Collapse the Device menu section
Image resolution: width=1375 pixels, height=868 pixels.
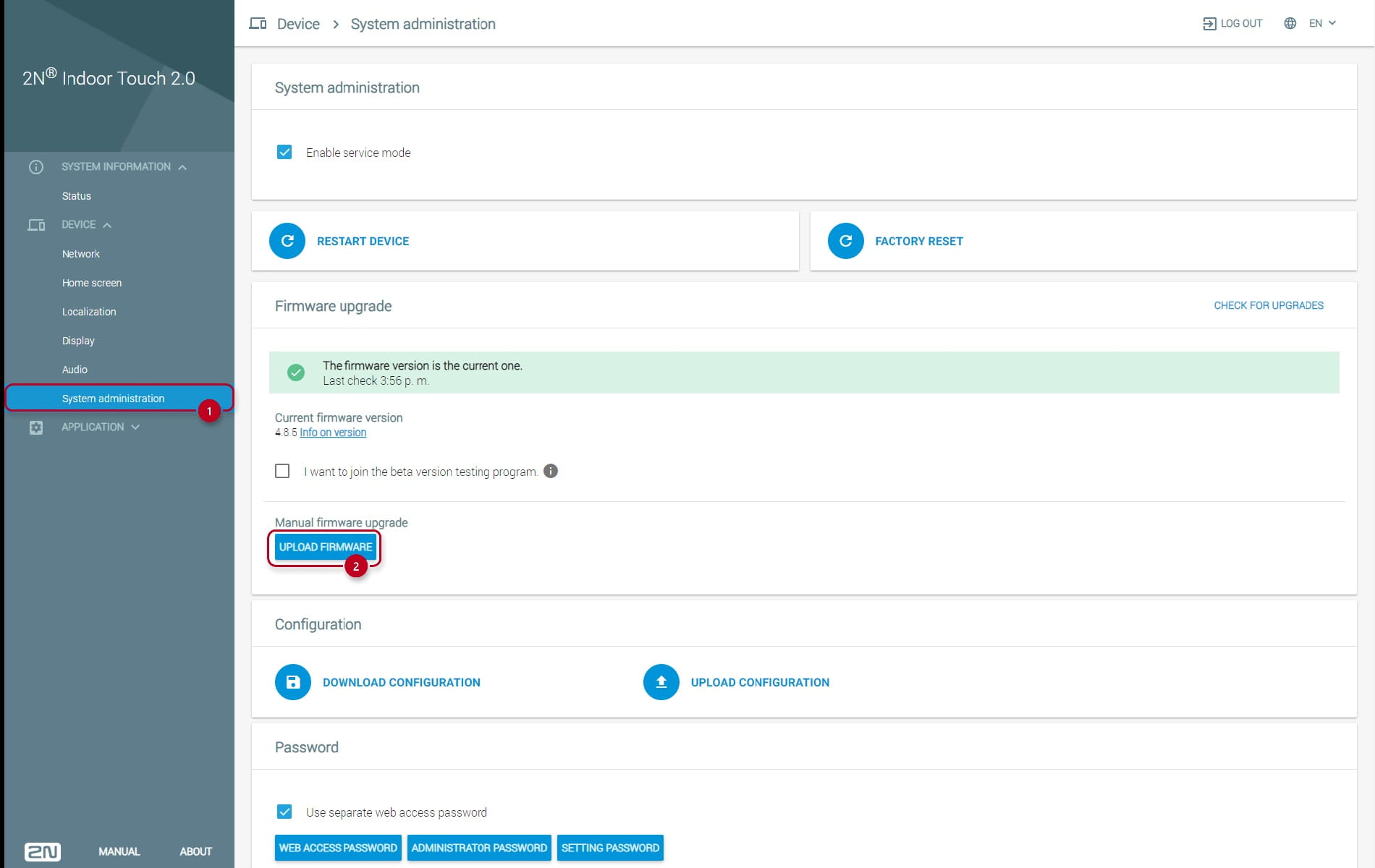click(x=107, y=225)
